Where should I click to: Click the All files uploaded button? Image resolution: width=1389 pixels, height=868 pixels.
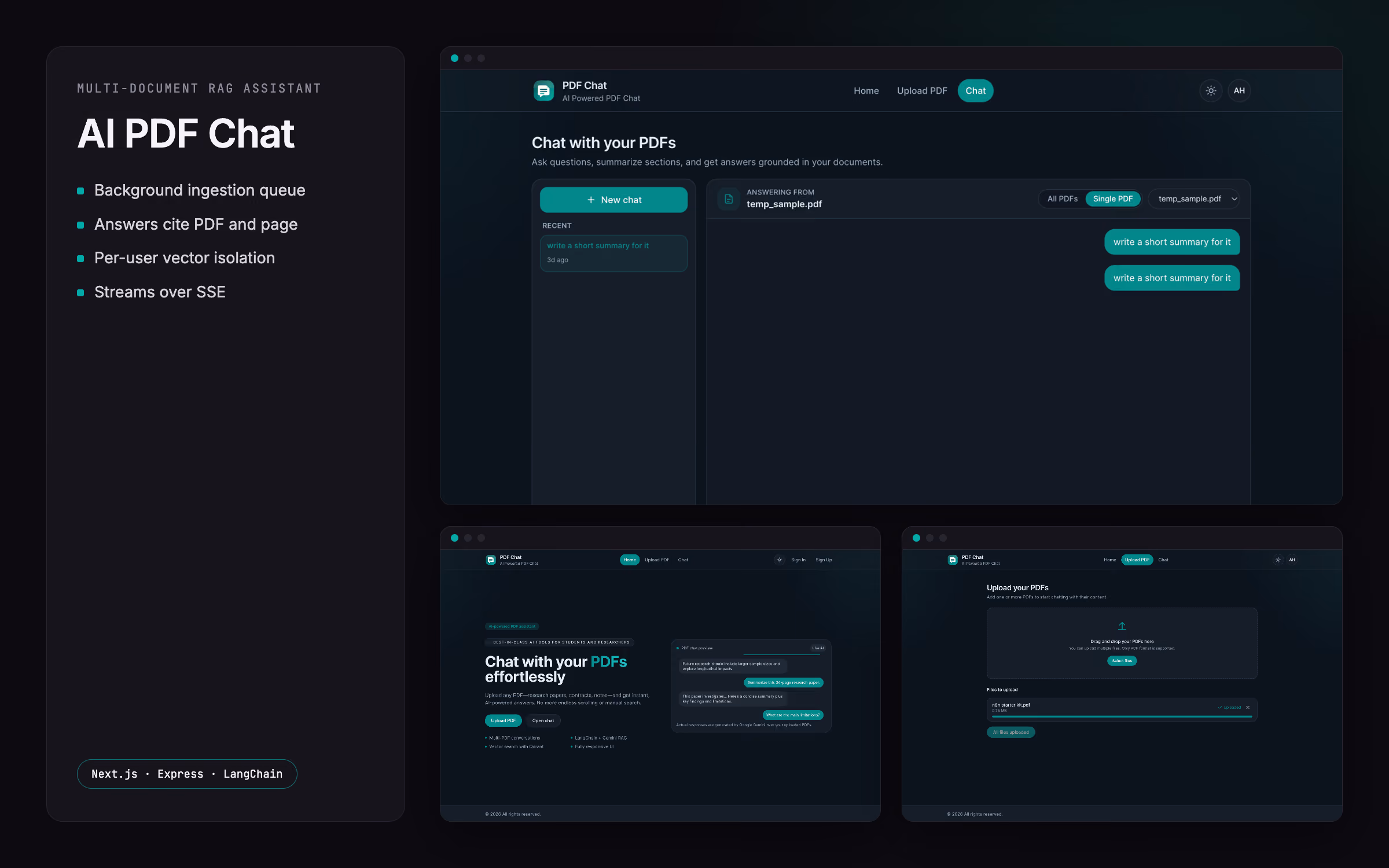coord(1010,732)
